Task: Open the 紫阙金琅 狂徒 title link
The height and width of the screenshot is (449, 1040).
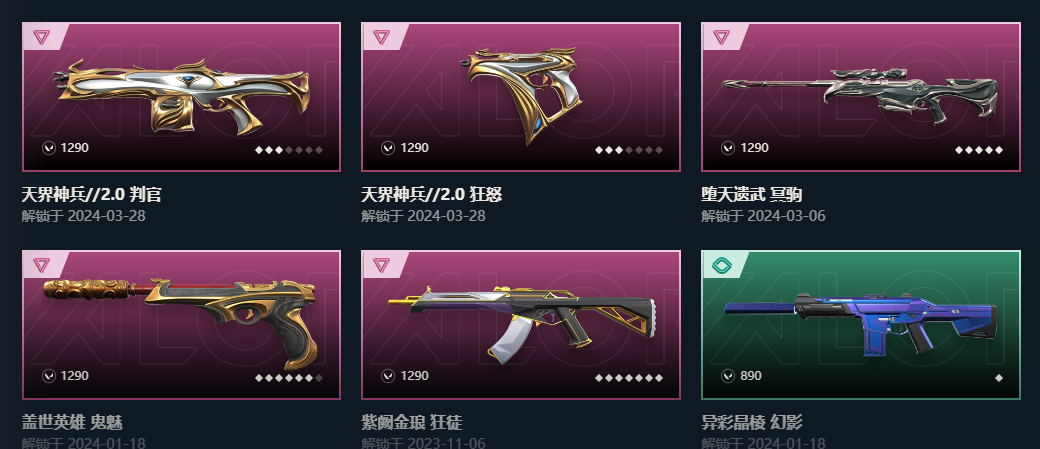Action: tap(412, 422)
